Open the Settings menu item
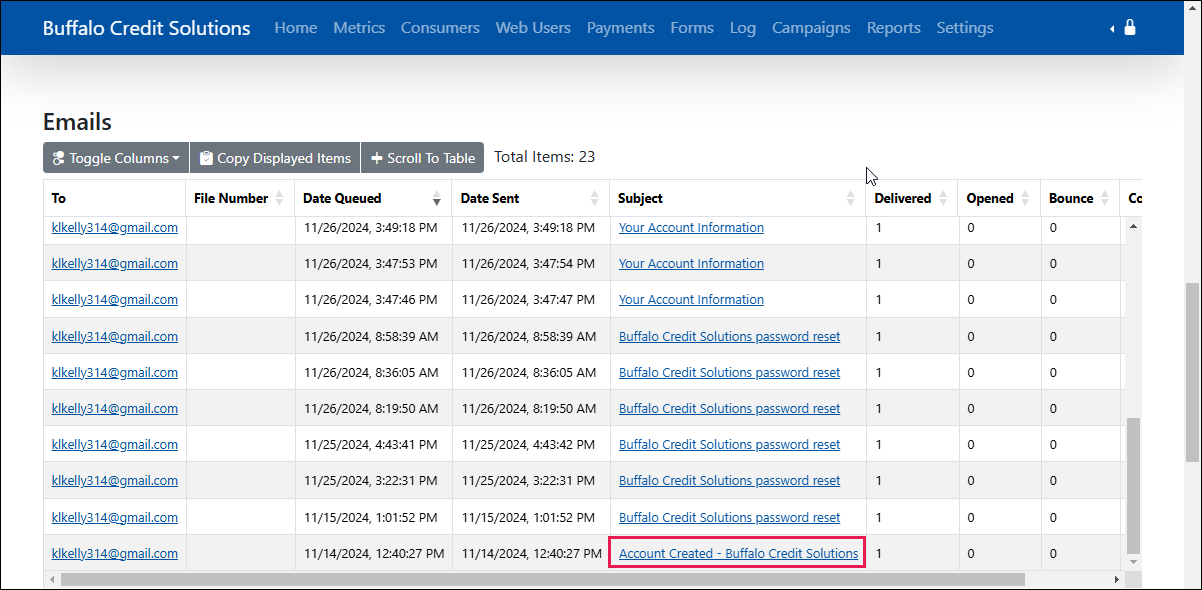The height and width of the screenshot is (590, 1202). click(x=965, y=28)
